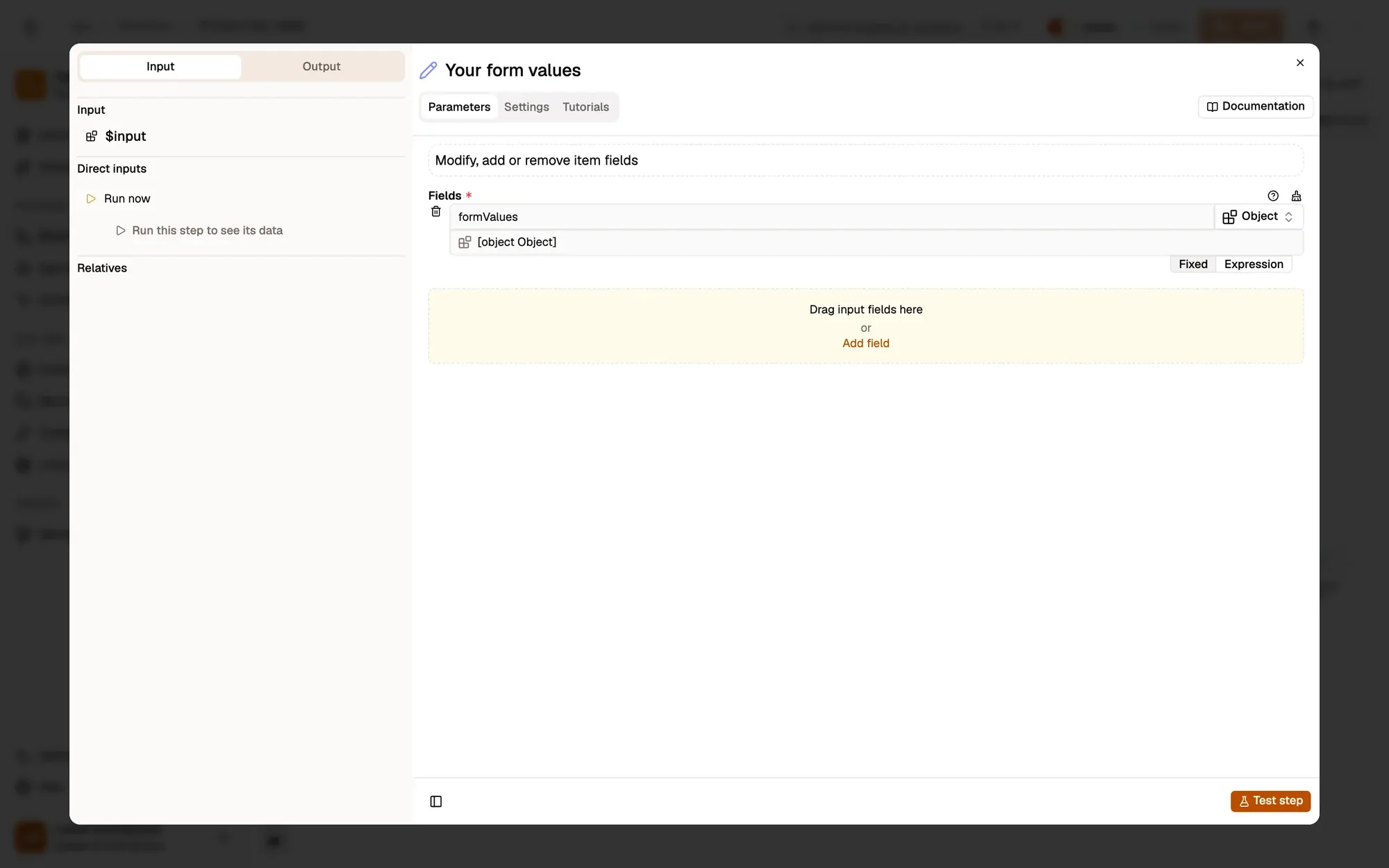Close the form values dialog
This screenshot has width=1389, height=868.
click(1300, 62)
